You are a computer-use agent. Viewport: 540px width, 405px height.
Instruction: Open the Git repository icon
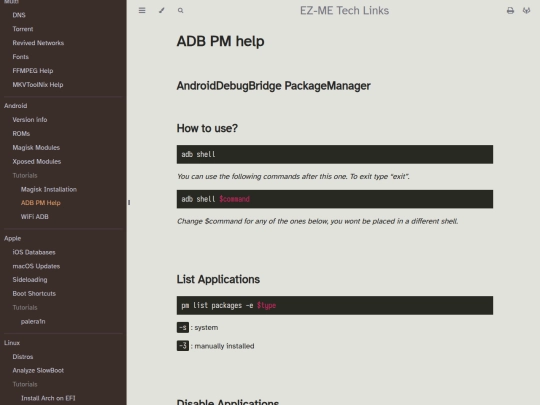point(526,11)
